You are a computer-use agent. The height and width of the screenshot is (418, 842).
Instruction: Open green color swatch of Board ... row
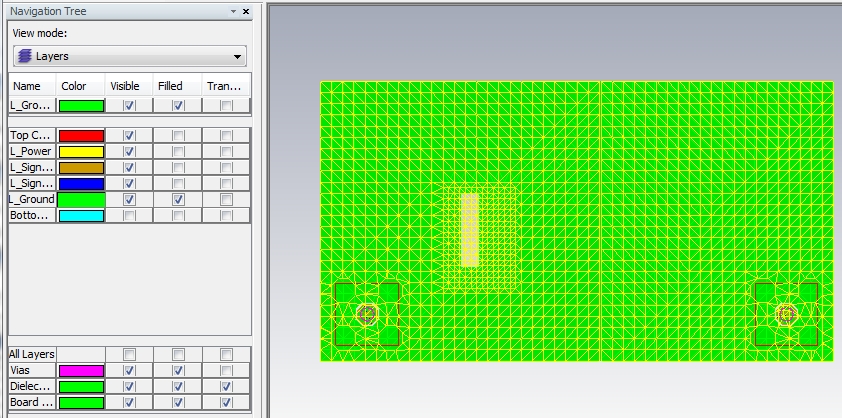pyautogui.click(x=81, y=403)
